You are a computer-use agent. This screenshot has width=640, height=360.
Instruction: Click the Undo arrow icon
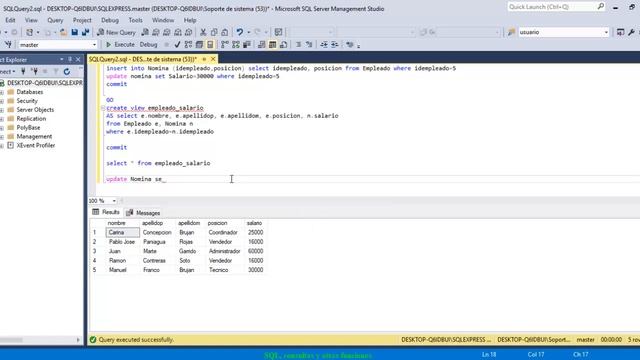coord(240,32)
